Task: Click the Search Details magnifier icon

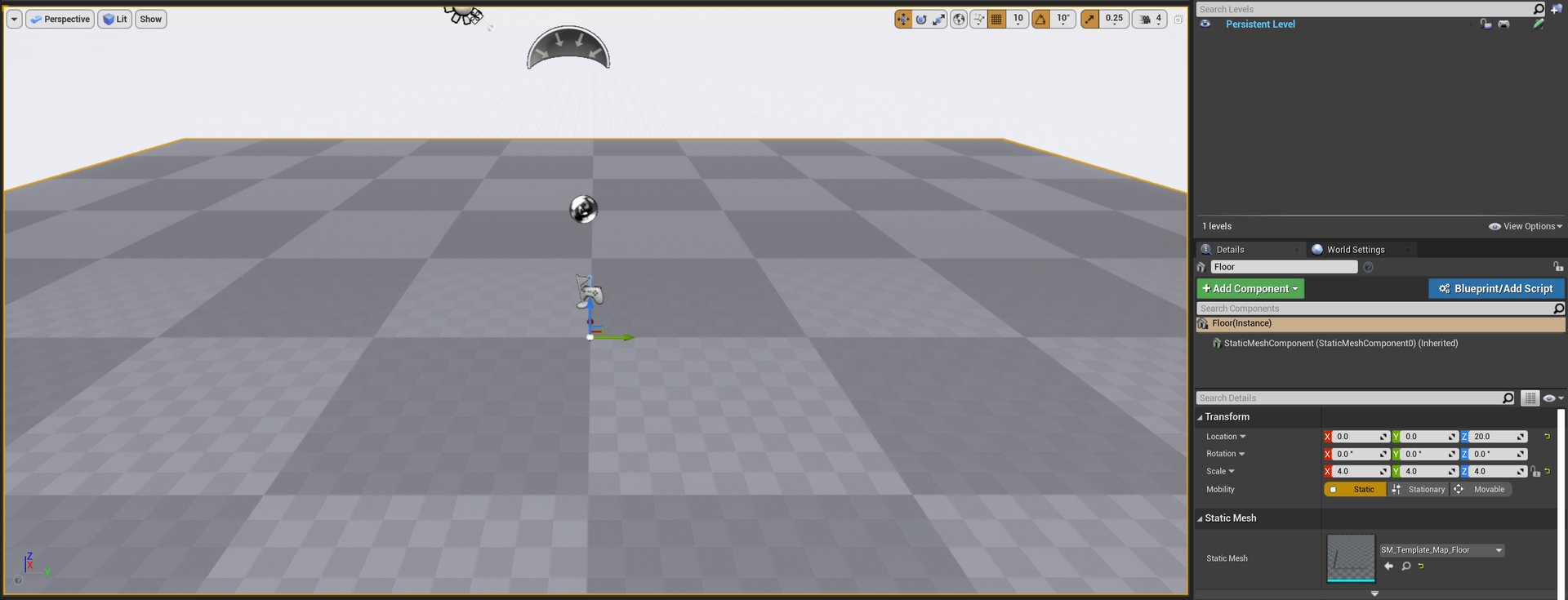Action: [x=1508, y=398]
